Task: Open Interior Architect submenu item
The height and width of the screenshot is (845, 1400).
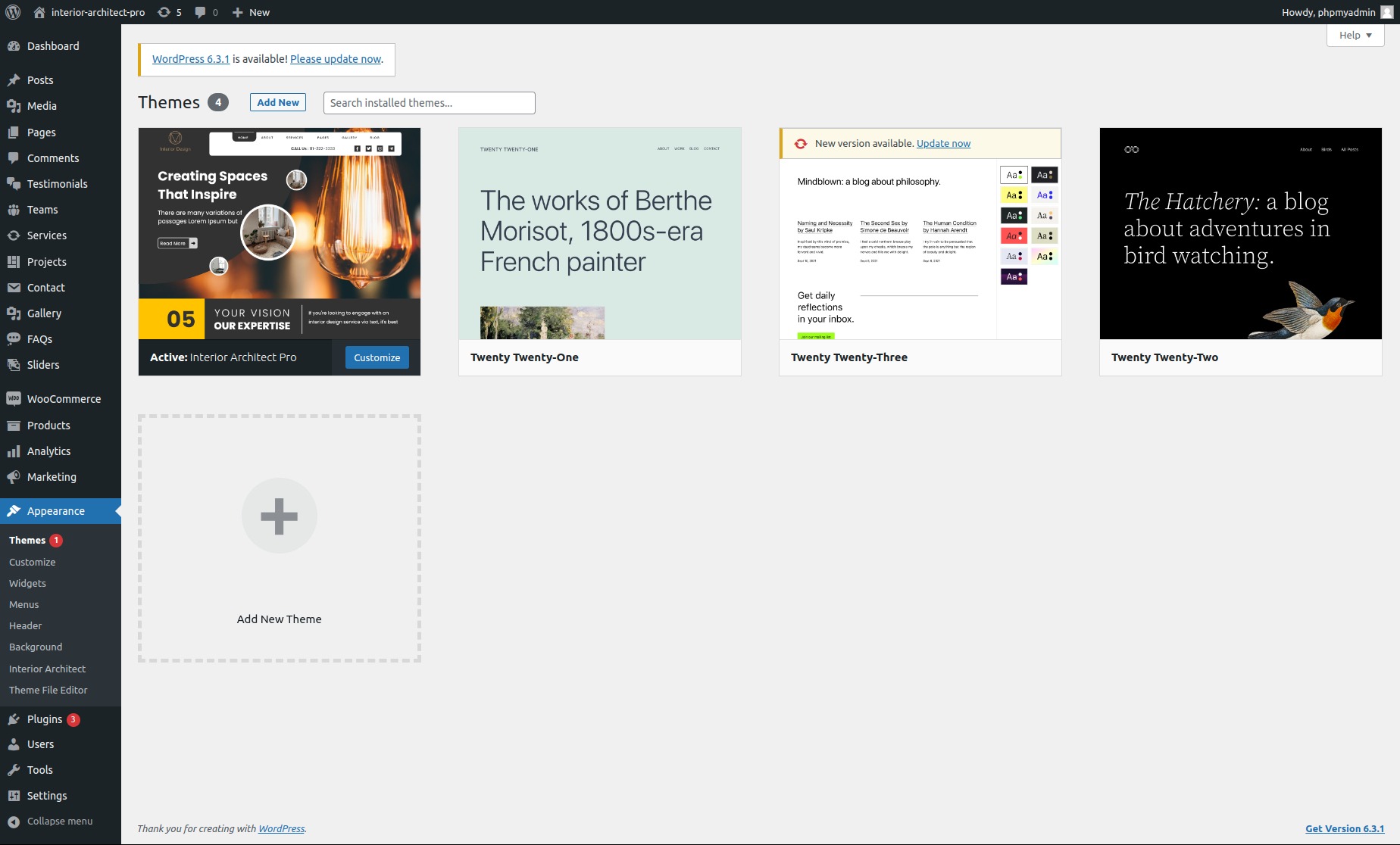Action: [47, 669]
